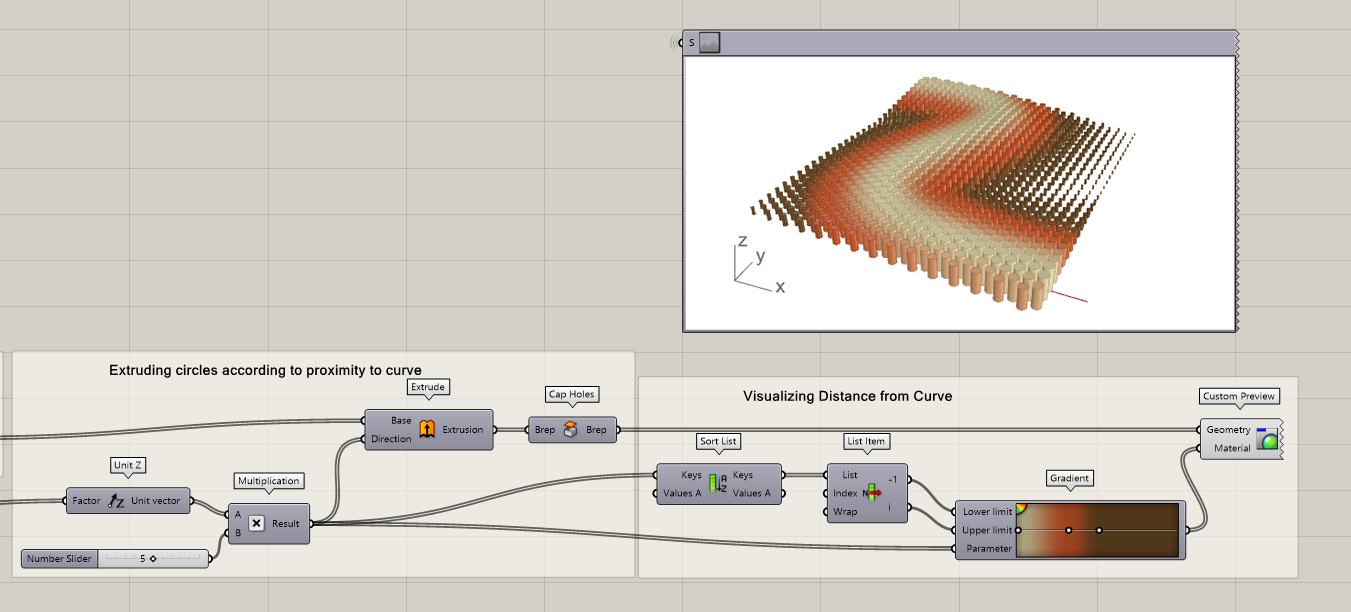Viewport: 1351px width, 612px height.
Task: Click the Values A input of Sort List
Action: click(683, 493)
